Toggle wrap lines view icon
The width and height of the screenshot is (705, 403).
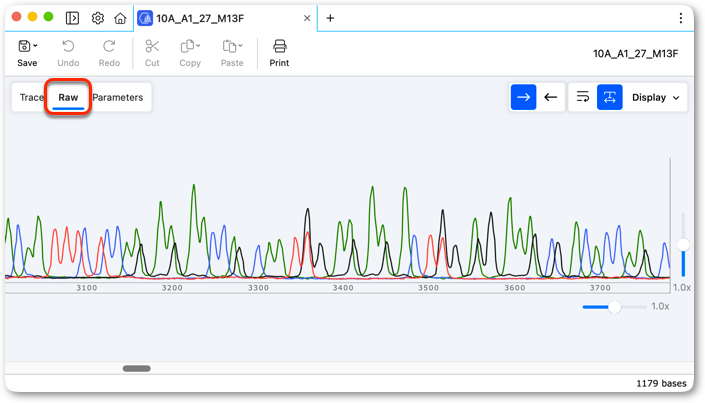tap(583, 97)
